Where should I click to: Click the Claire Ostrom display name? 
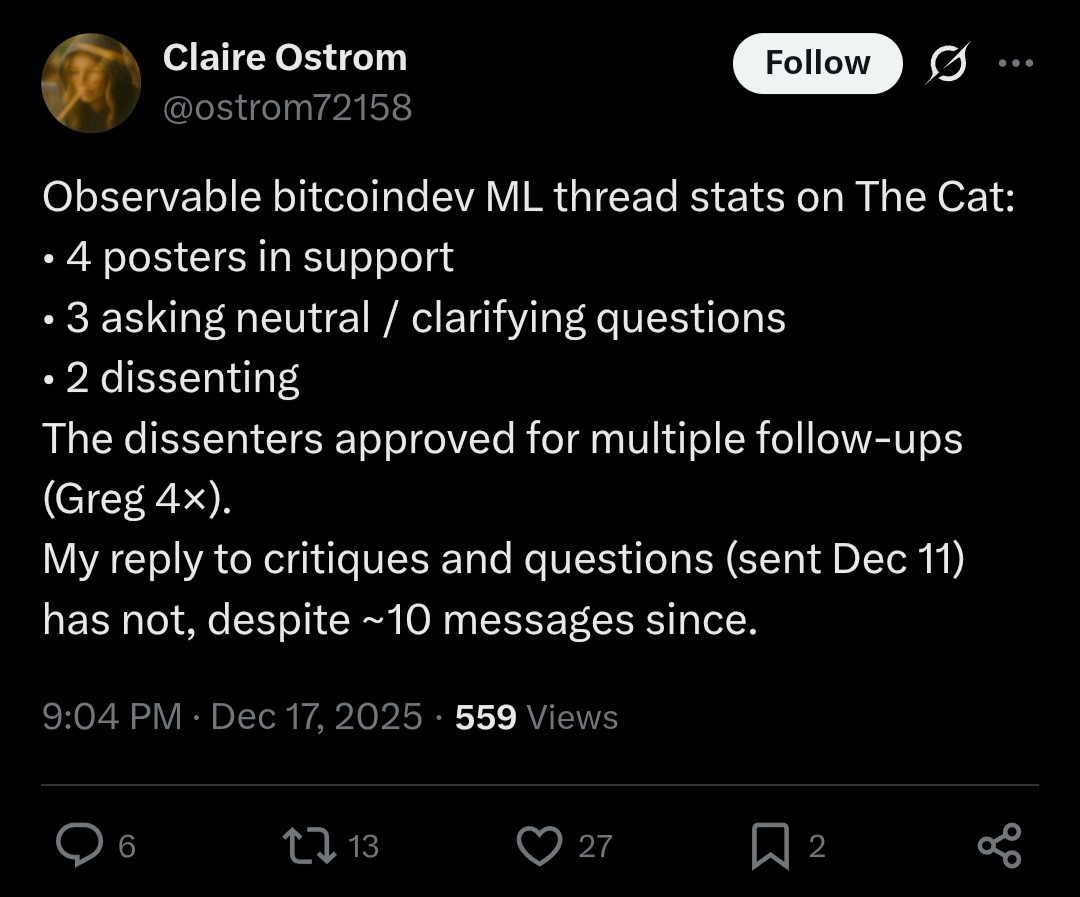pyautogui.click(x=284, y=57)
